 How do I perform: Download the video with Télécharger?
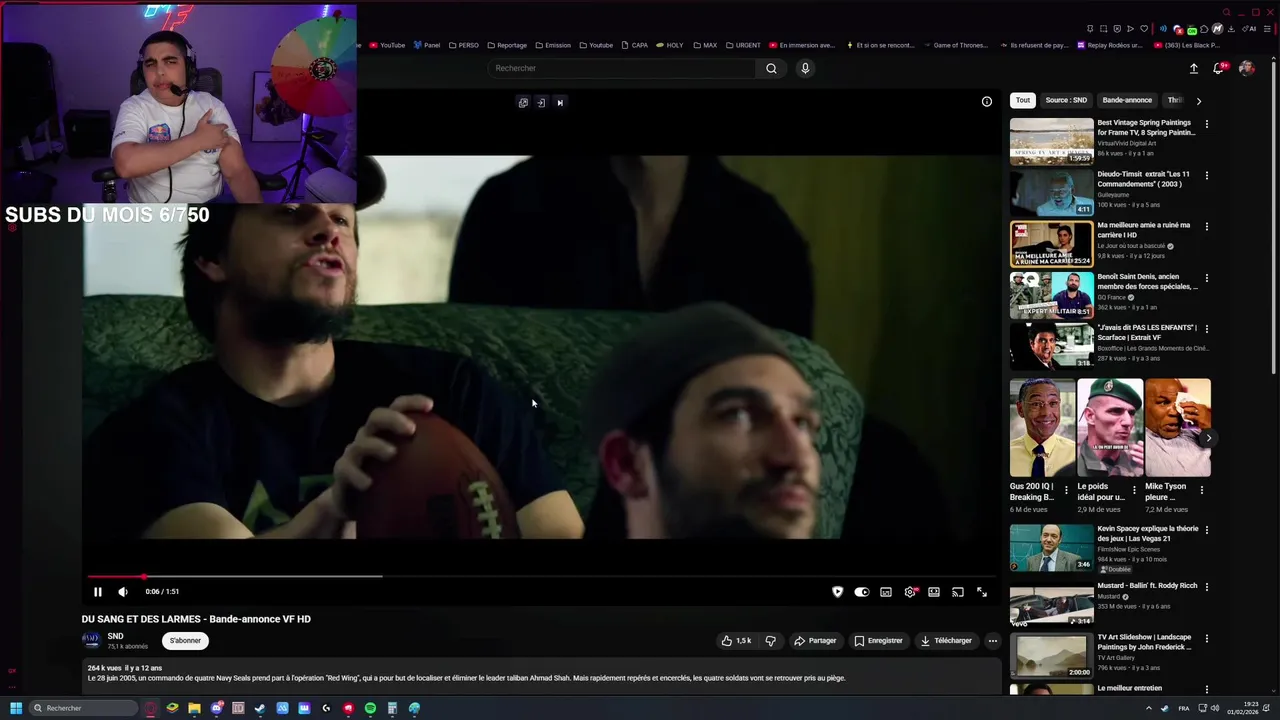(946, 641)
